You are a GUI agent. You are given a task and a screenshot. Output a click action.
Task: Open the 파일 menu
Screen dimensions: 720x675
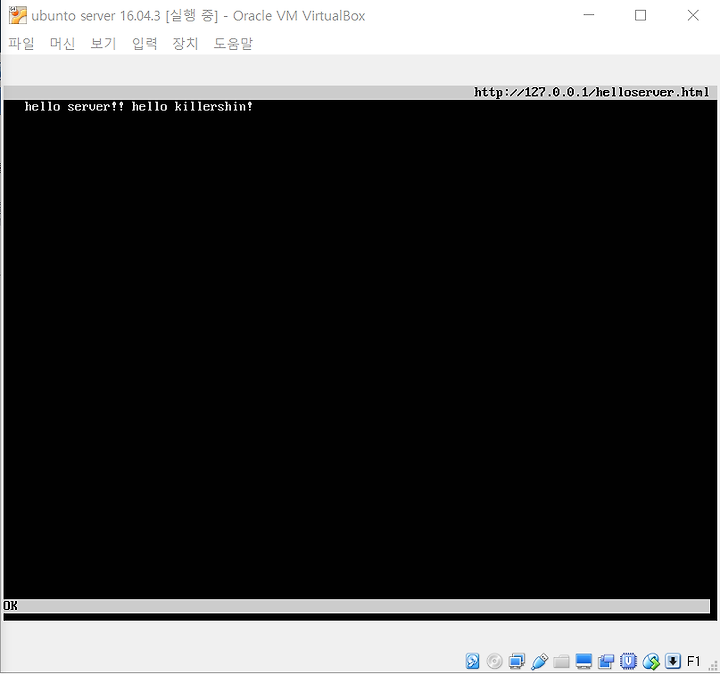[x=21, y=43]
